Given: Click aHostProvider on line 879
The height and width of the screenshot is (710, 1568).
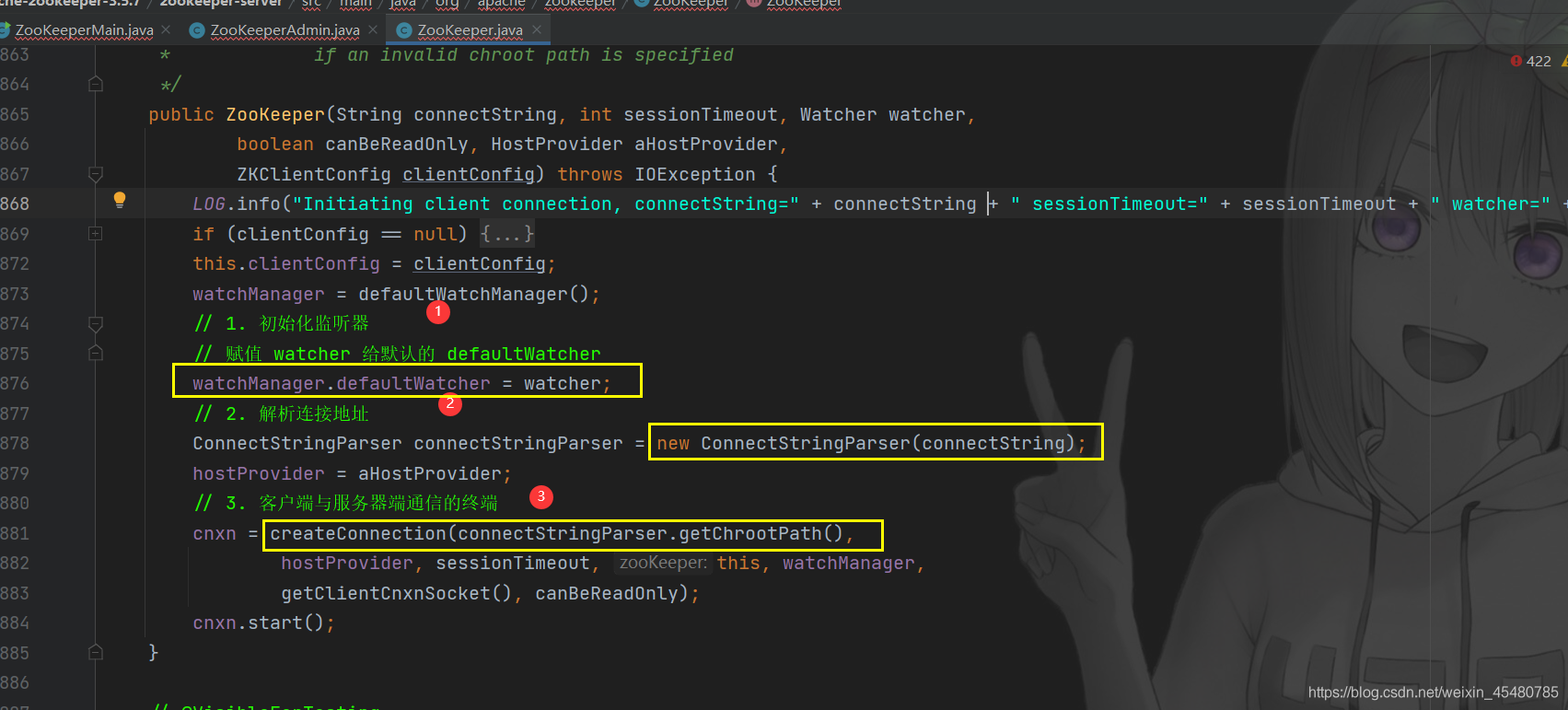Looking at the screenshot, I should pyautogui.click(x=430, y=473).
